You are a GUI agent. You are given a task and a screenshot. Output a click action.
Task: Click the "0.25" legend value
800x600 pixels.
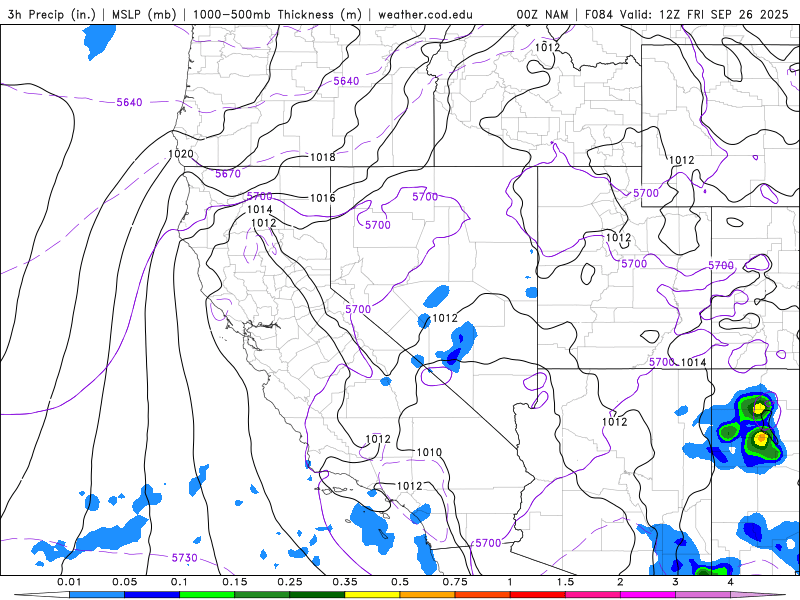(x=290, y=582)
